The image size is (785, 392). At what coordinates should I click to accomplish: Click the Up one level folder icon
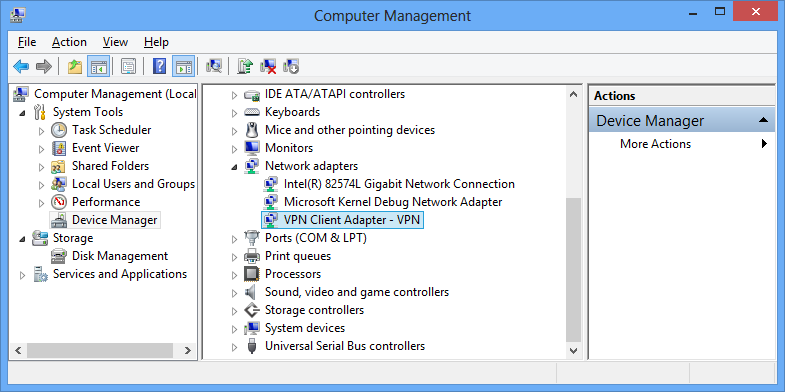coord(75,66)
